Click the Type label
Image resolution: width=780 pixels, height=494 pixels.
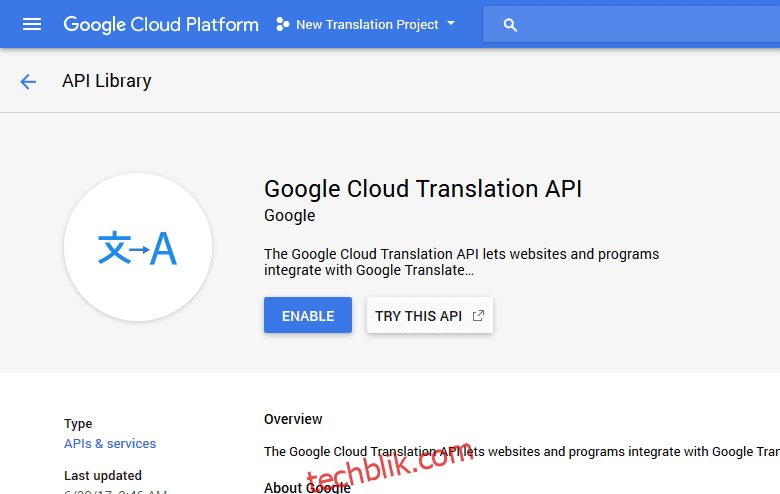78,424
